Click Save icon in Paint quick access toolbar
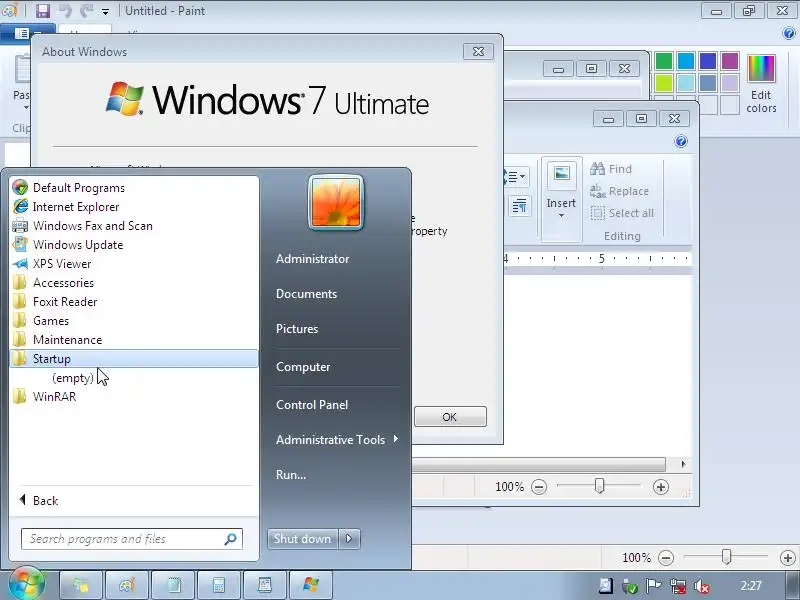Screen dimensions: 800x600 43,10
